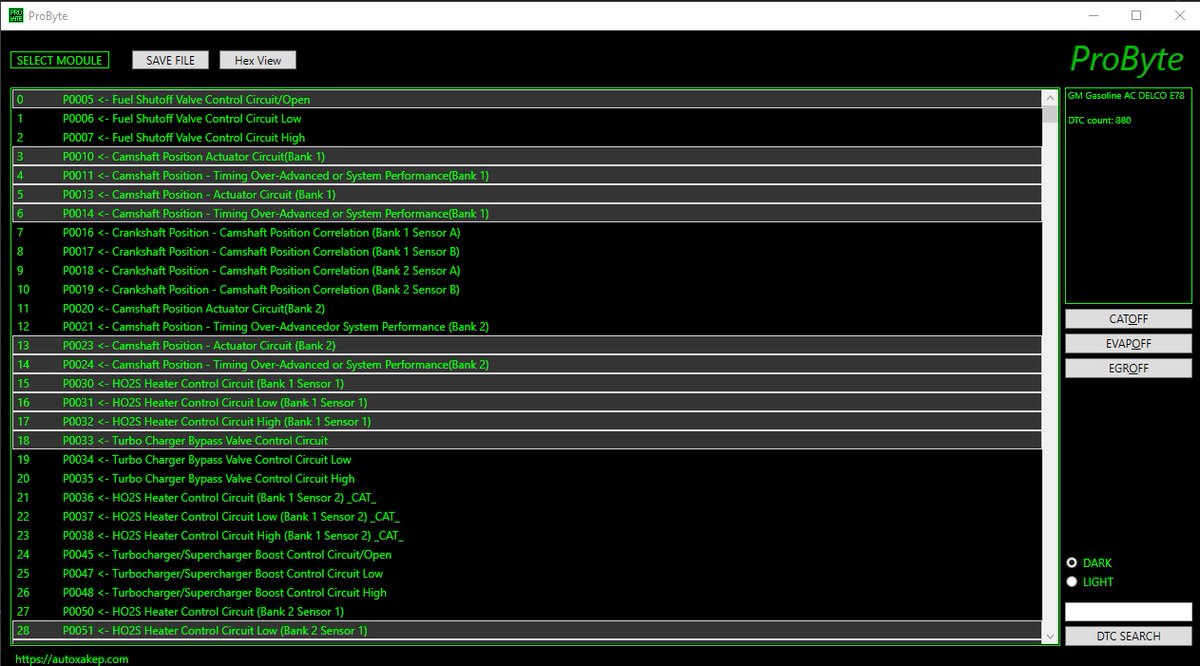Select row P0024 Camshaft Timing (Bank 2)
The image size is (1200, 666).
pyautogui.click(x=527, y=365)
